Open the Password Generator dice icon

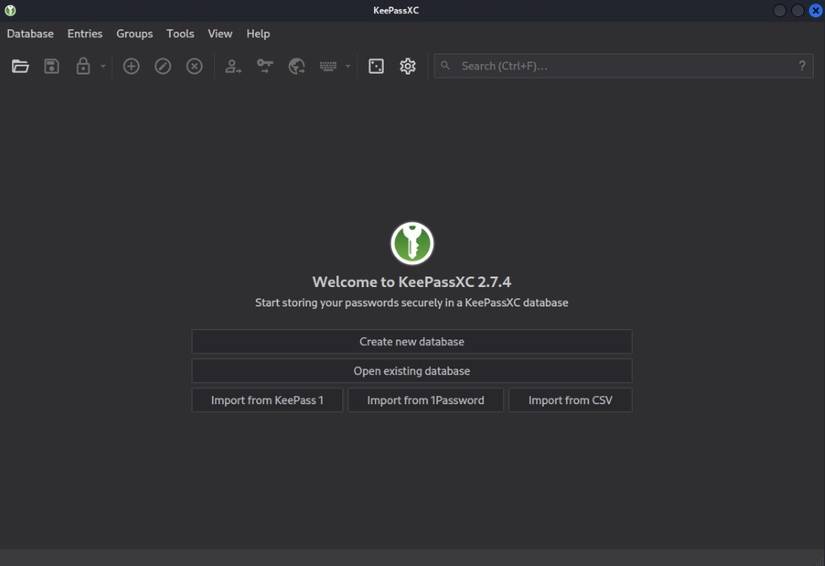click(x=376, y=66)
